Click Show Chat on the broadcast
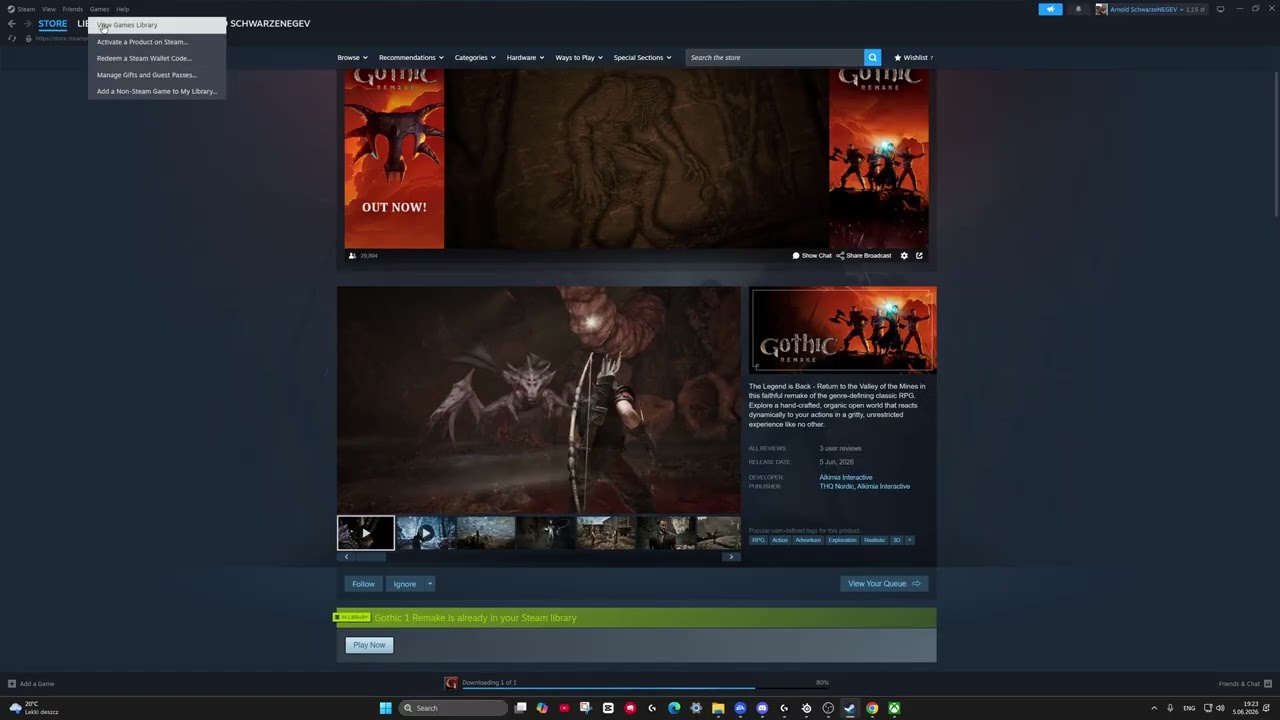1280x720 pixels. pos(812,255)
